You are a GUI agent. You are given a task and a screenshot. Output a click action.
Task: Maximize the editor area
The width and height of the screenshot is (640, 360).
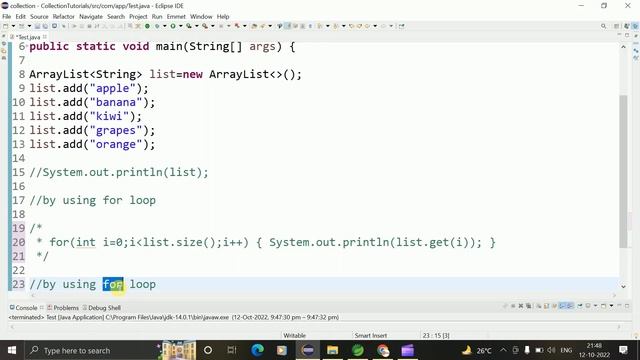(x=627, y=36)
